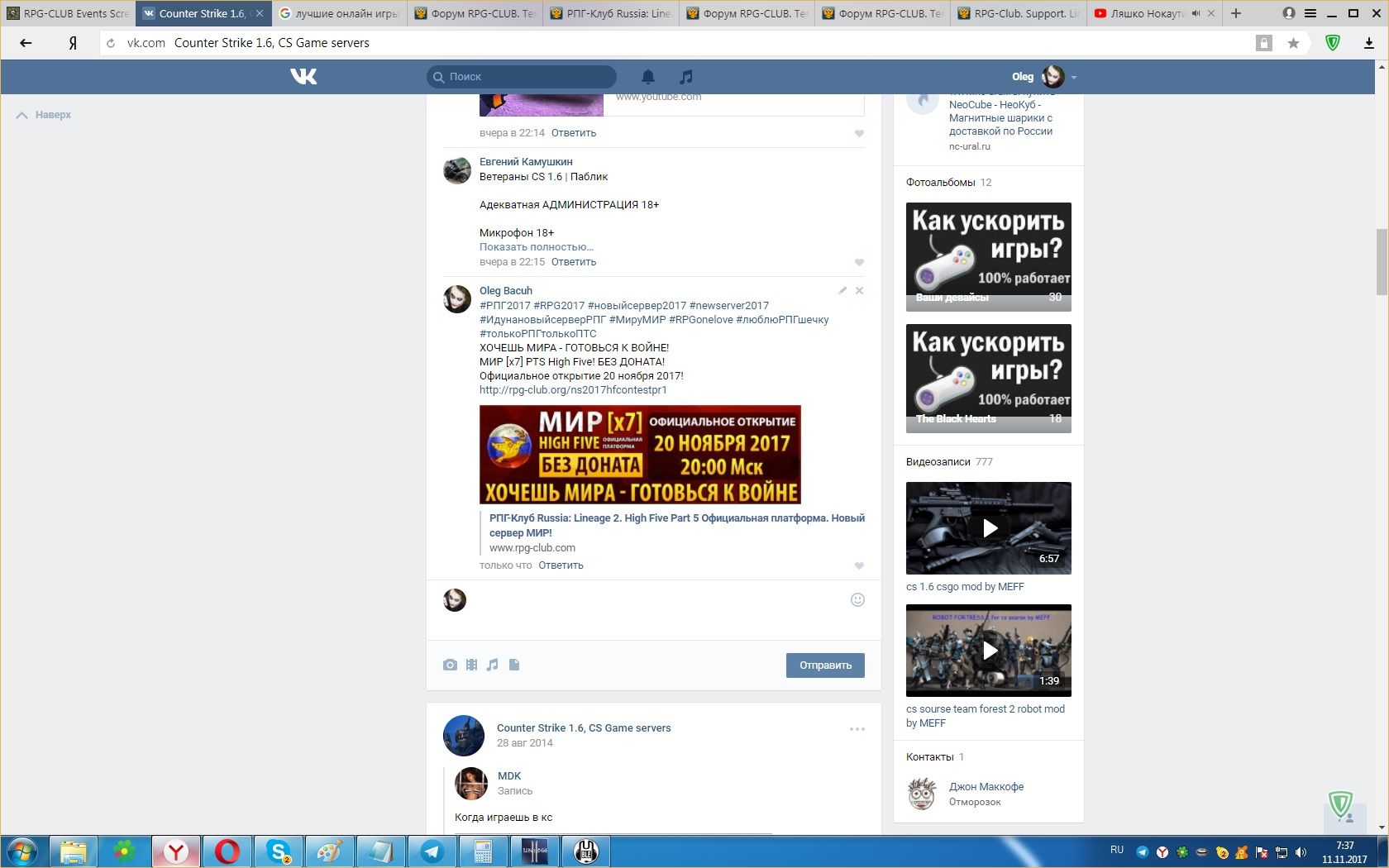Reload the vk.com page
1389x868 pixels.
(x=111, y=43)
